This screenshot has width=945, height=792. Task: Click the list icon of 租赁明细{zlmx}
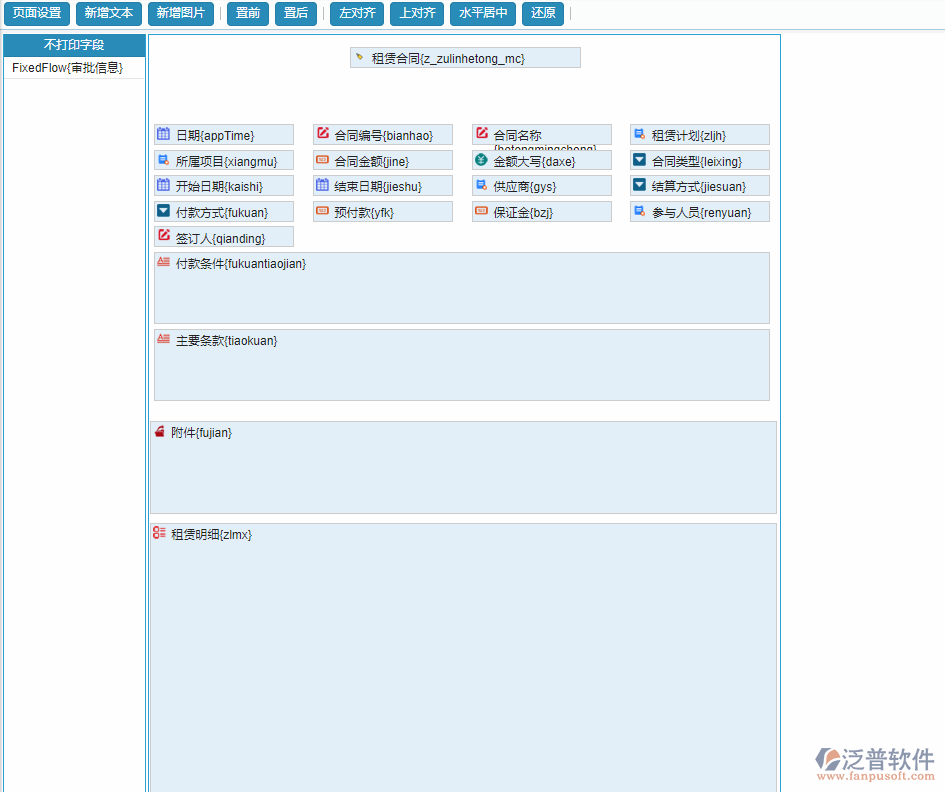coord(159,532)
